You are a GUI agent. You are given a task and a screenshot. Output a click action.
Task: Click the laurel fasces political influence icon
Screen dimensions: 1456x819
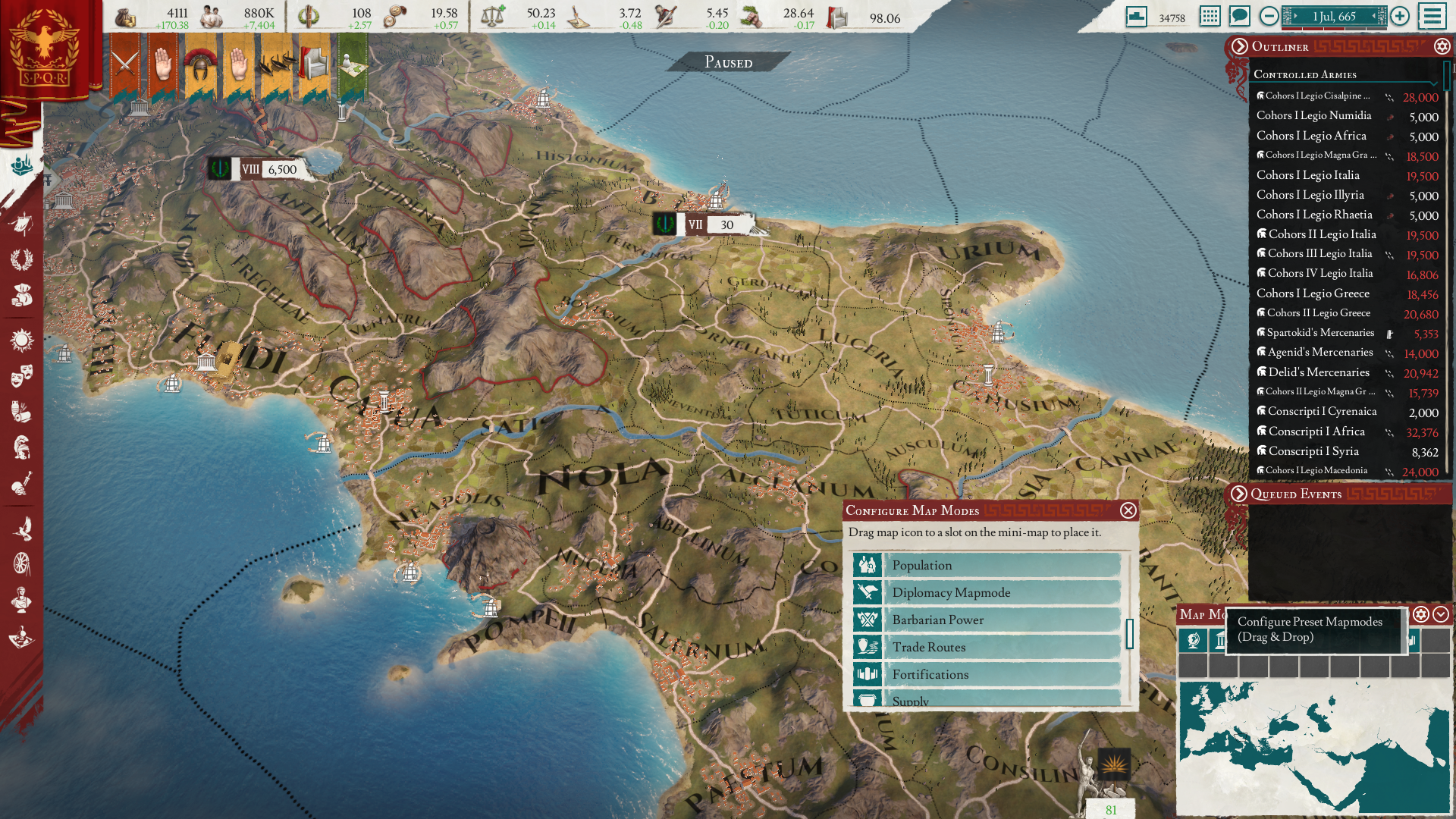point(308,17)
